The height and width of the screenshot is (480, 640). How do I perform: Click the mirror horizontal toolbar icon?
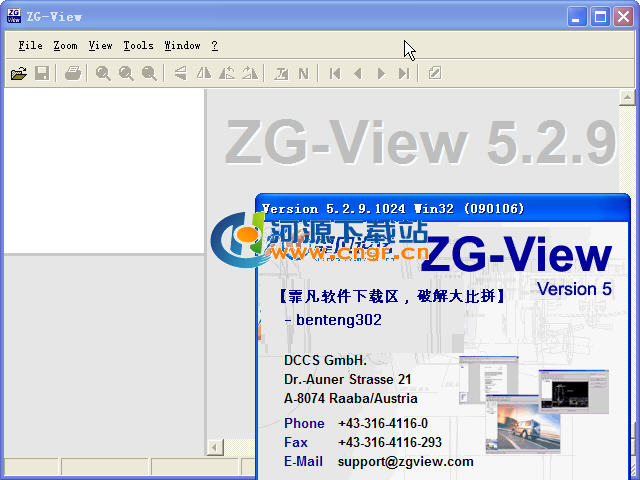[204, 73]
